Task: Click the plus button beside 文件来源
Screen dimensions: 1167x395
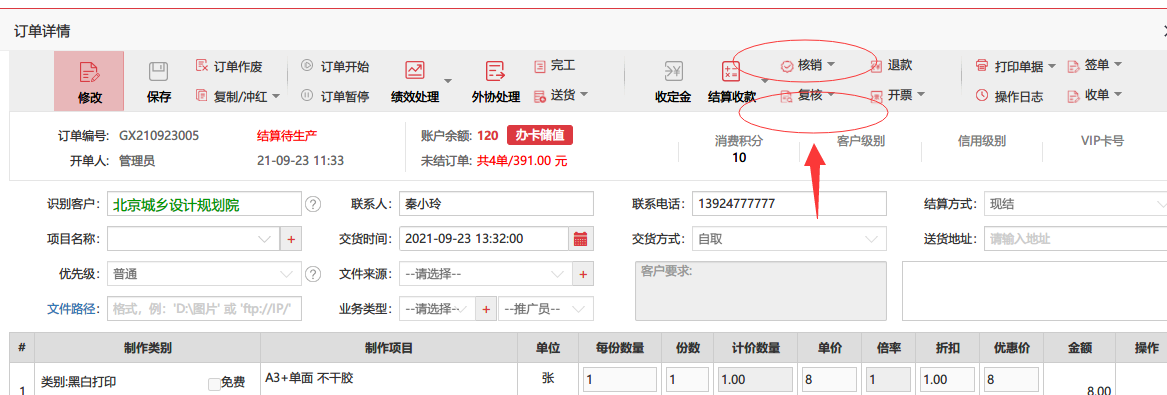Action: click(x=583, y=274)
